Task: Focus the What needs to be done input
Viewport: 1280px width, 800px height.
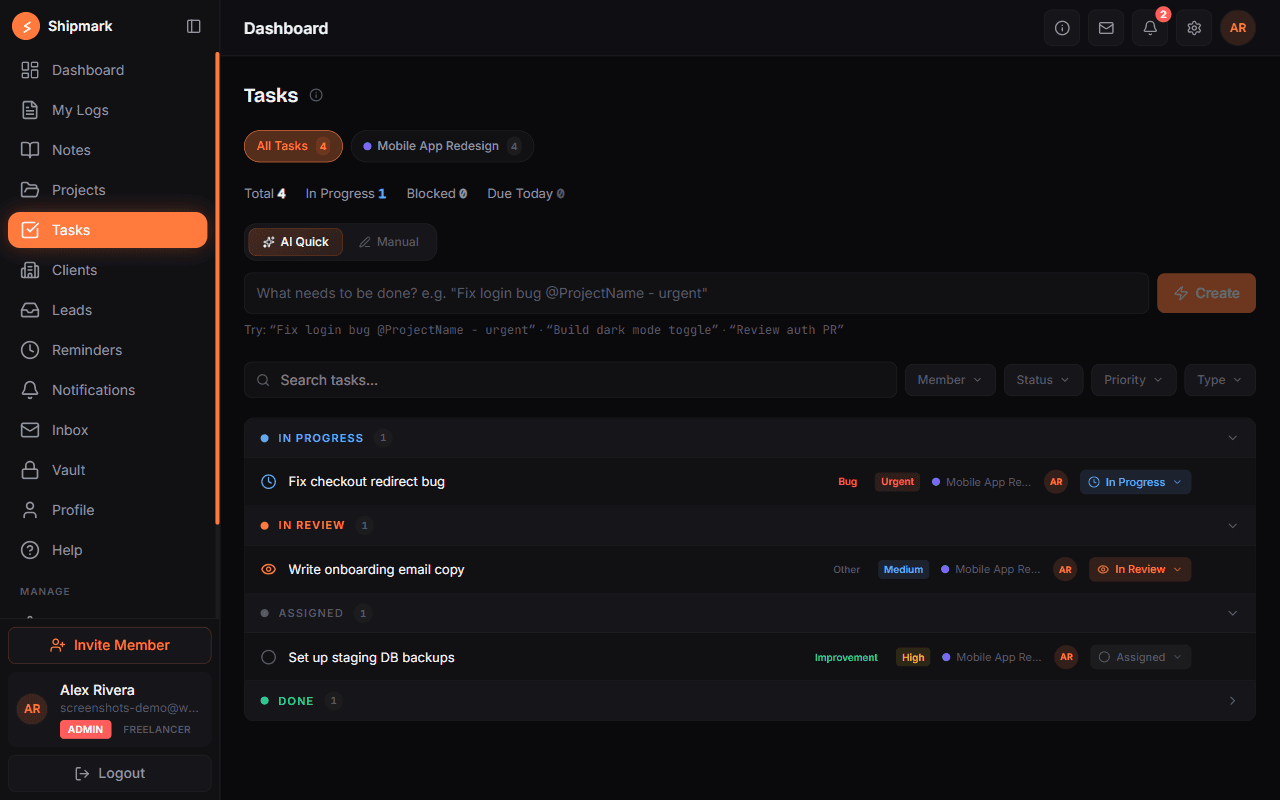Action: (696, 293)
